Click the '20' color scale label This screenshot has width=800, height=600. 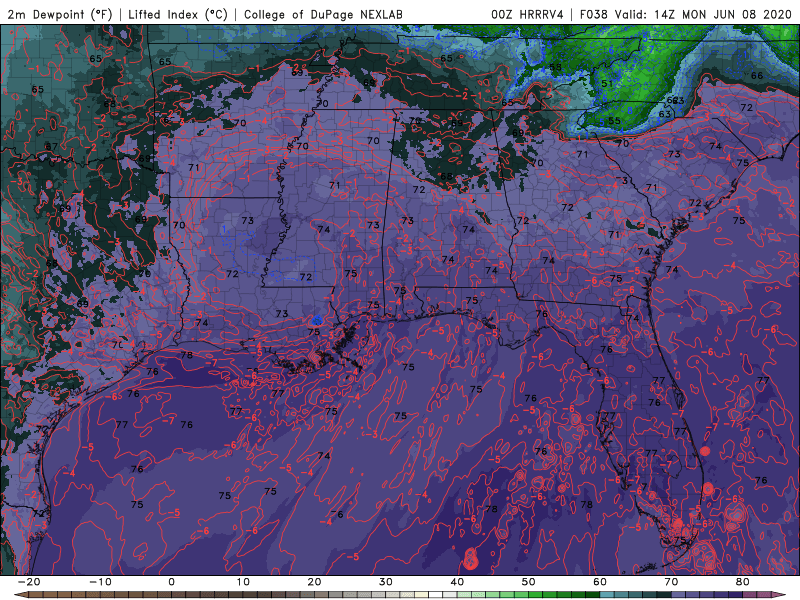point(314,582)
